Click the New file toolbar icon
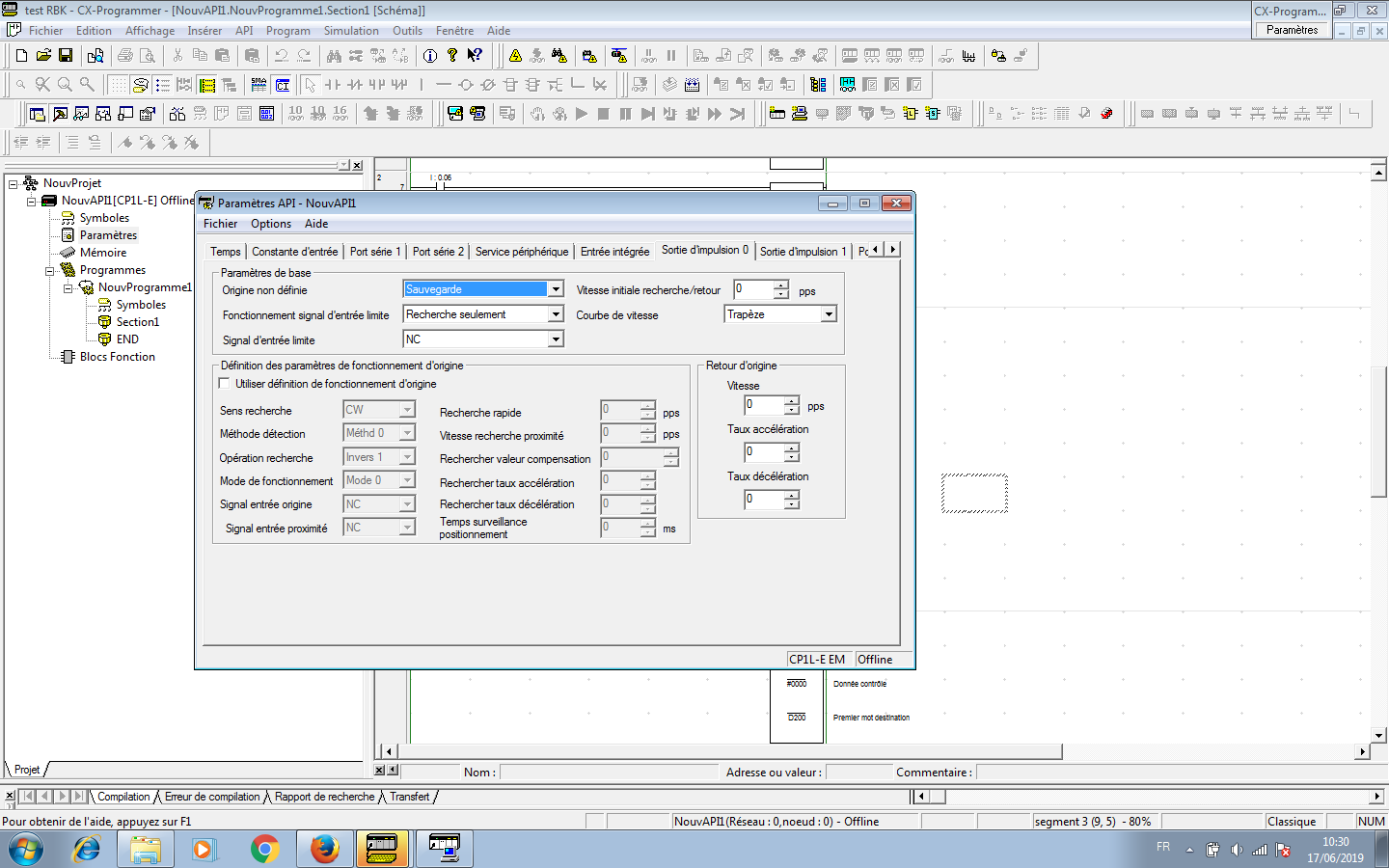 click(21, 56)
